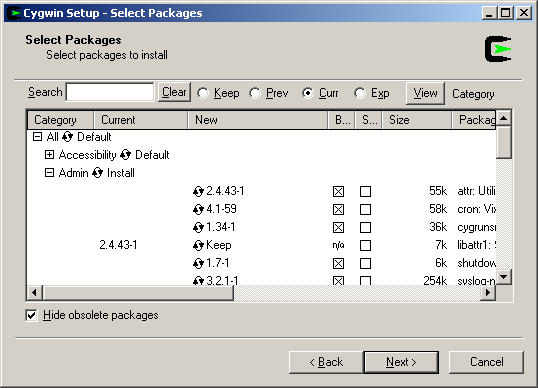Image resolution: width=538 pixels, height=388 pixels.
Task: Select the Exp radio button
Action: [x=360, y=93]
